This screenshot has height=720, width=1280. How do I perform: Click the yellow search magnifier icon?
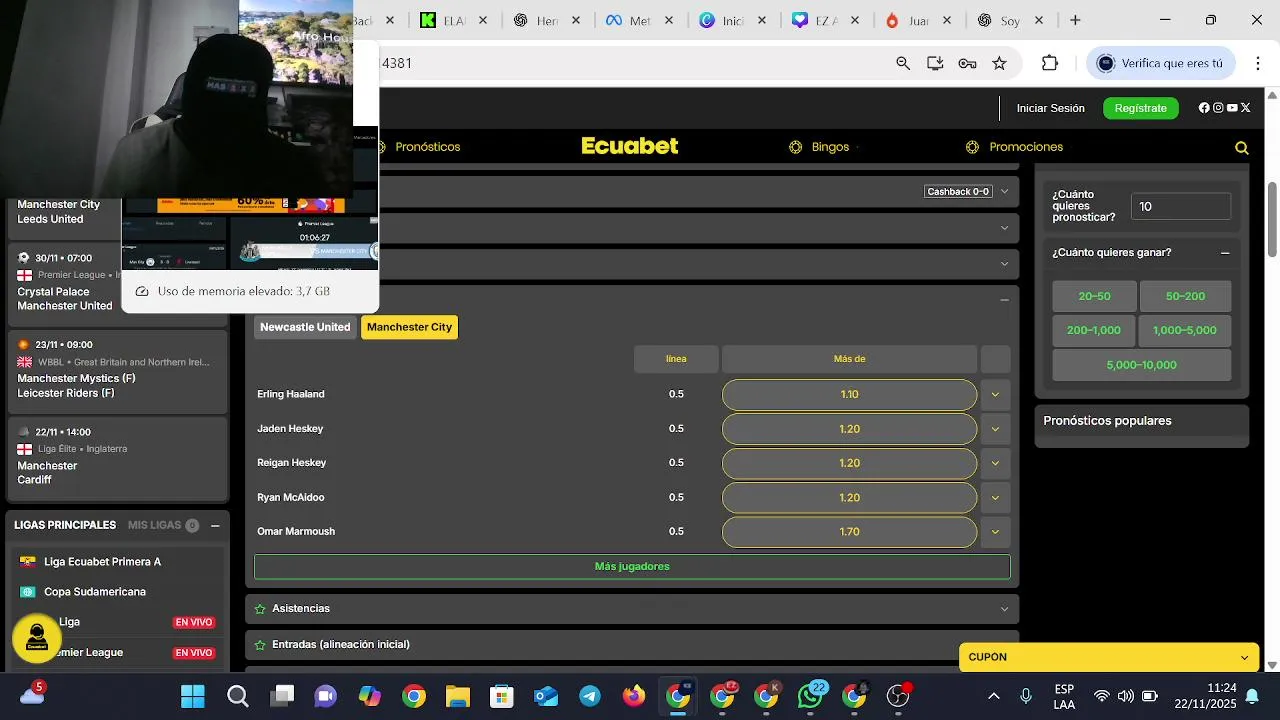pyautogui.click(x=1242, y=148)
